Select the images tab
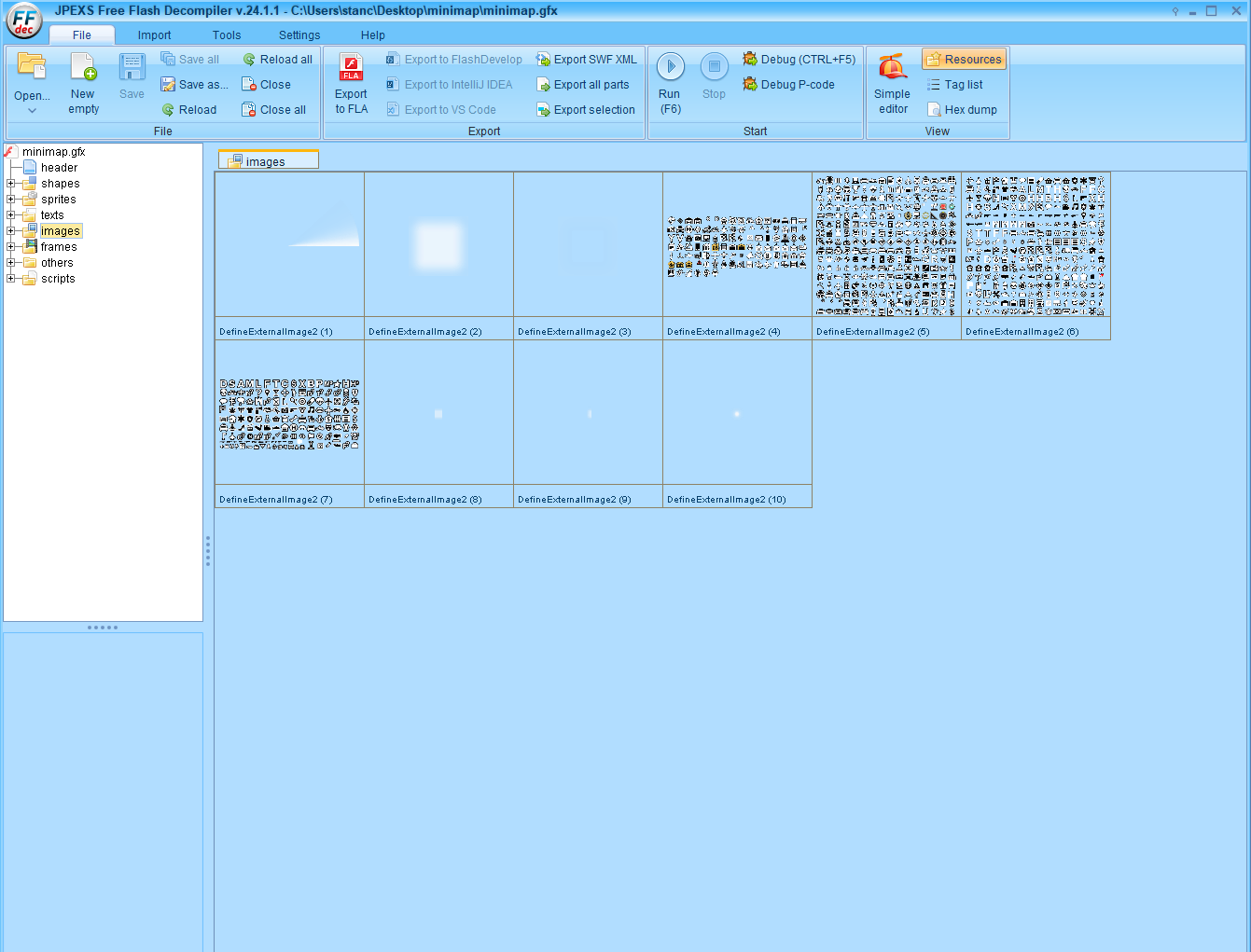Viewport: 1251px width, 952px height. pyautogui.click(x=268, y=159)
